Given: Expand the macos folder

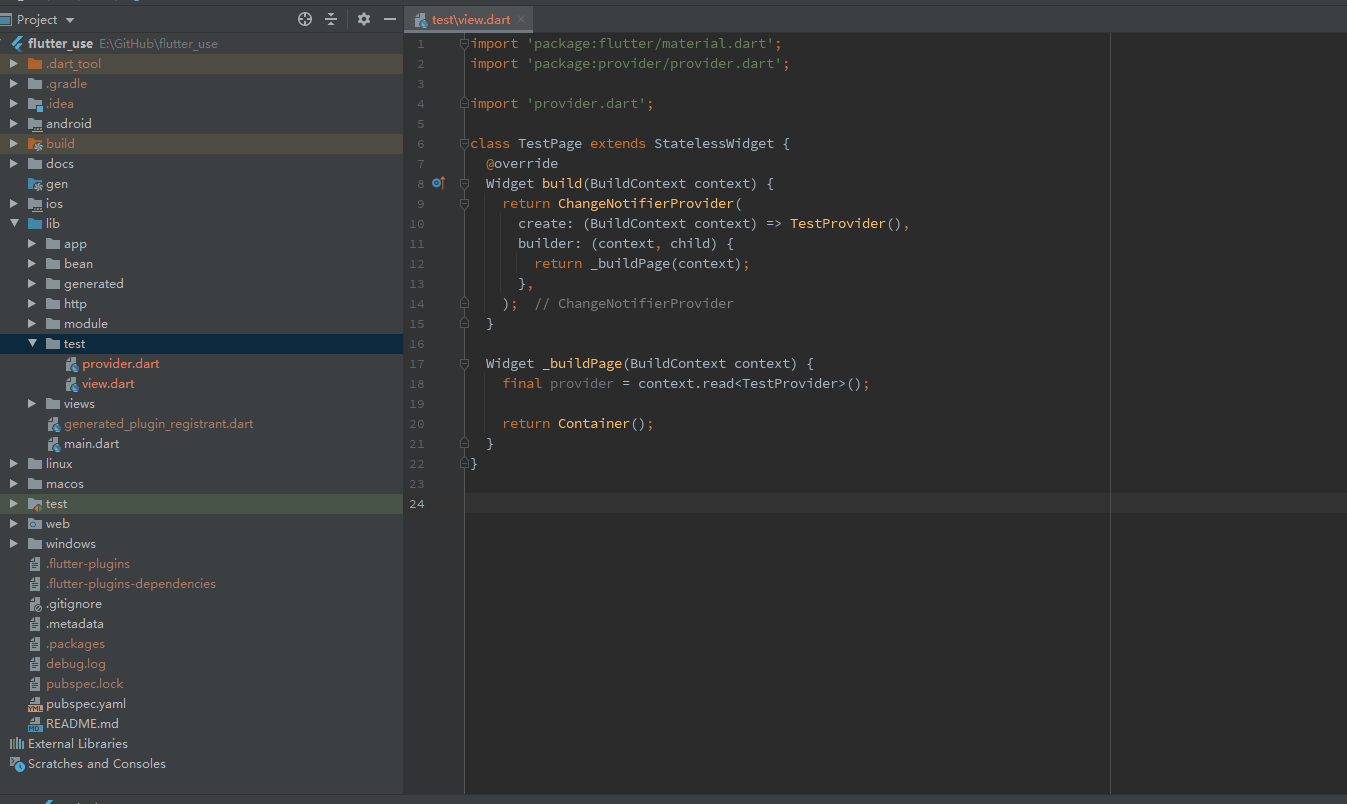Looking at the screenshot, I should (x=14, y=484).
